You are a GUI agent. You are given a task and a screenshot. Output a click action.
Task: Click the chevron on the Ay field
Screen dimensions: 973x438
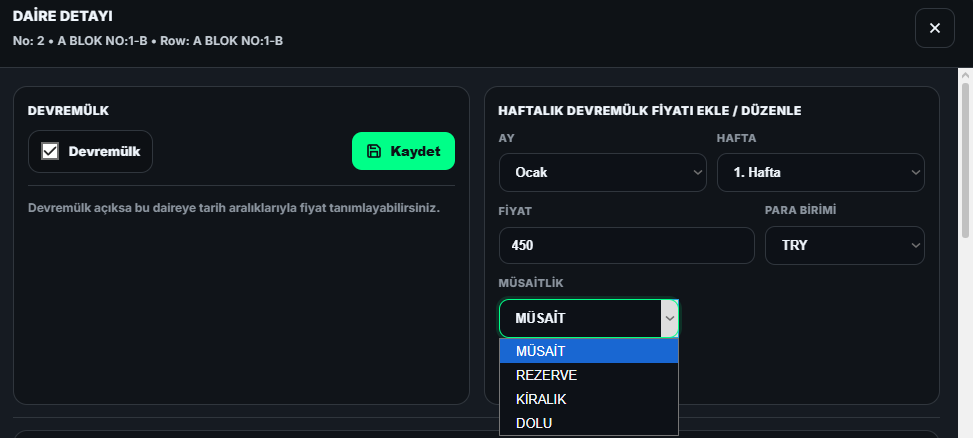click(x=697, y=172)
